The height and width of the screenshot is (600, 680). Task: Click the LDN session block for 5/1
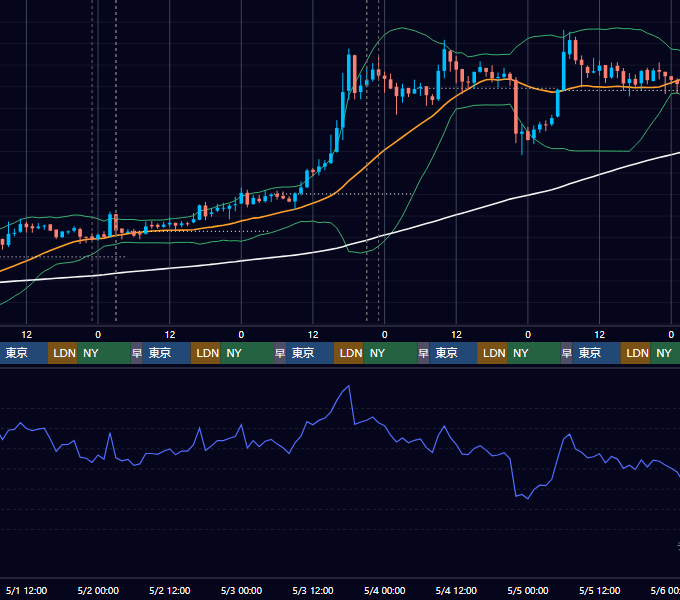click(62, 353)
